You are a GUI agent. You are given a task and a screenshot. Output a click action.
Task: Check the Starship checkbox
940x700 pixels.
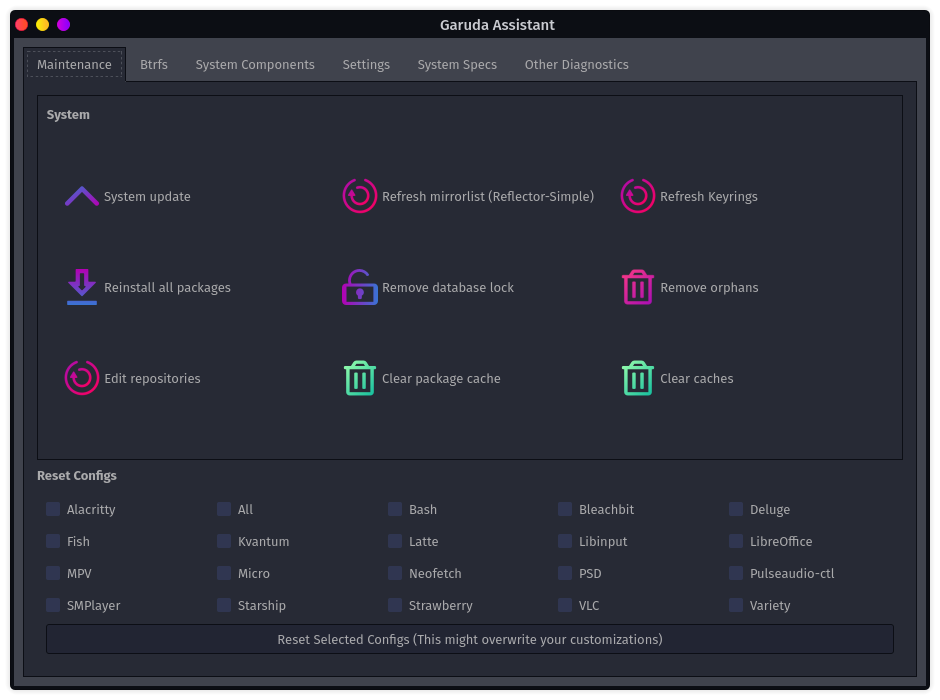pyautogui.click(x=223, y=605)
